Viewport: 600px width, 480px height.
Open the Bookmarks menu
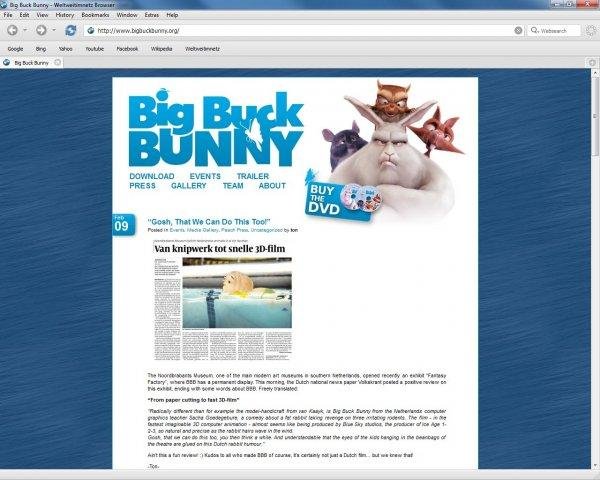(x=95, y=15)
